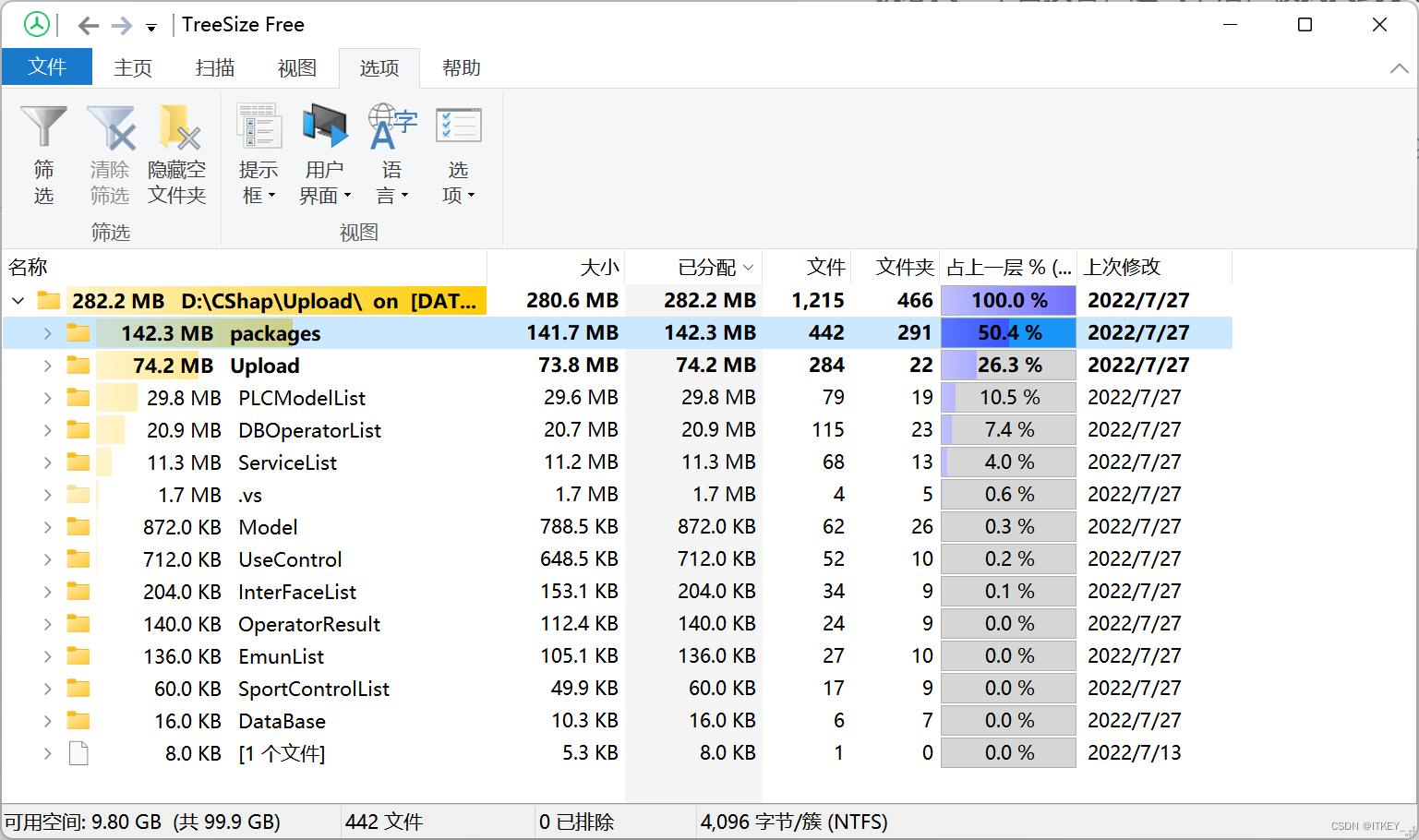Expand the DBOperatorList folder
This screenshot has width=1419, height=840.
[x=47, y=430]
